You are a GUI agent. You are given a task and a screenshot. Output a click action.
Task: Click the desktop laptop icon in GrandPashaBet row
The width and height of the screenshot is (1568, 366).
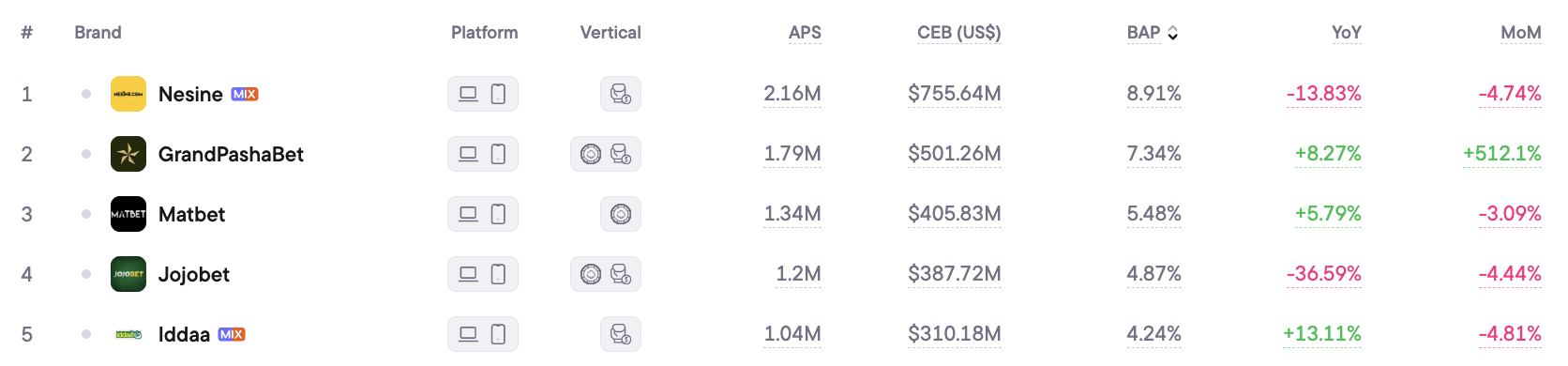(468, 154)
